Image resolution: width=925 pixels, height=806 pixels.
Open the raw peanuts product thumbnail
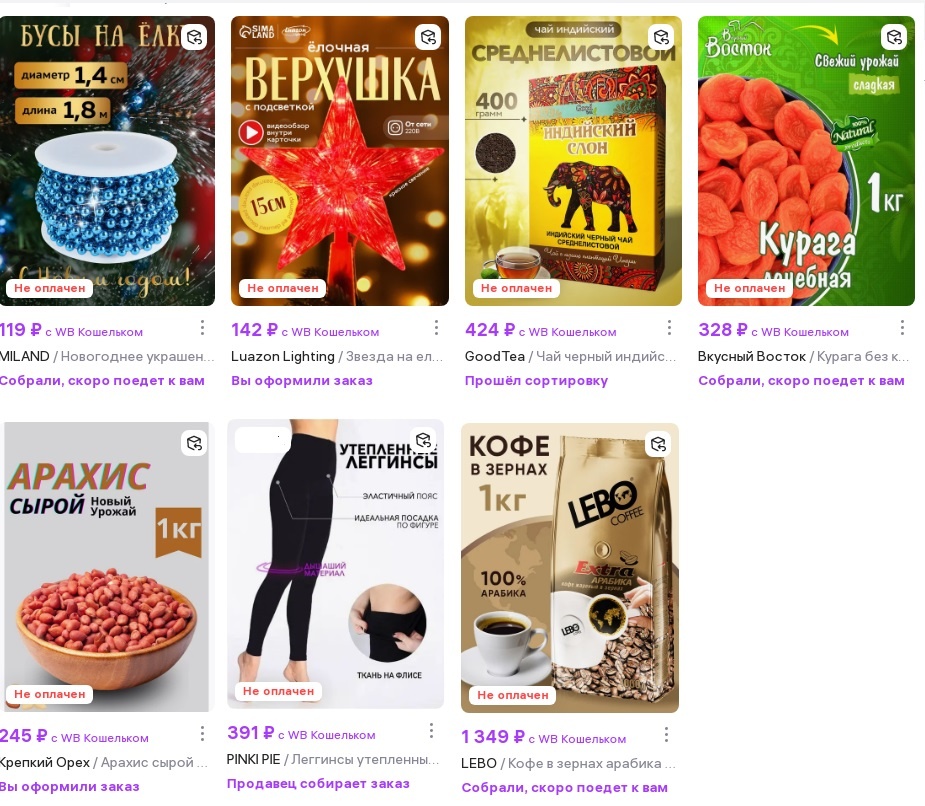[107, 566]
